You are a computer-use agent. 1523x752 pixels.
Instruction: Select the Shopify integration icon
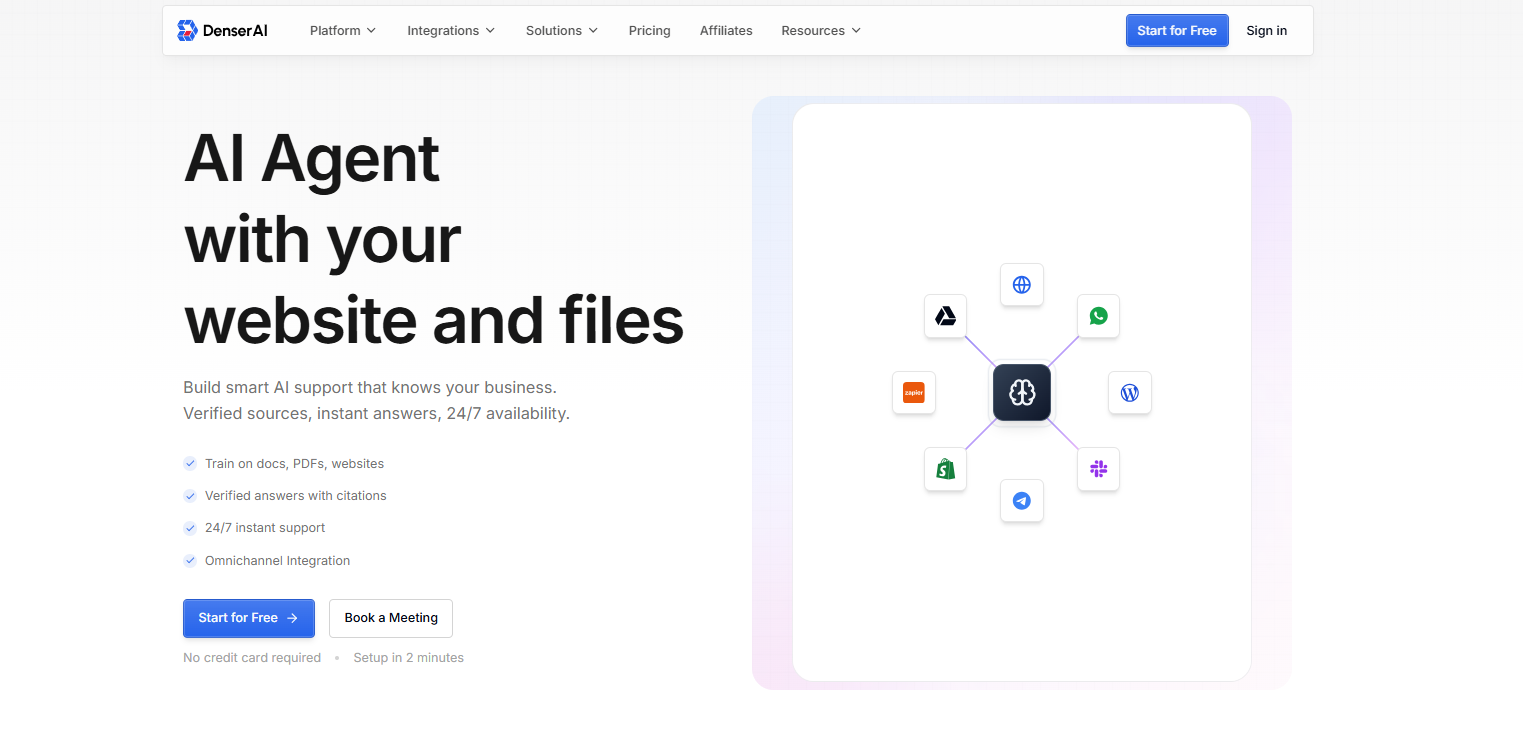945,469
